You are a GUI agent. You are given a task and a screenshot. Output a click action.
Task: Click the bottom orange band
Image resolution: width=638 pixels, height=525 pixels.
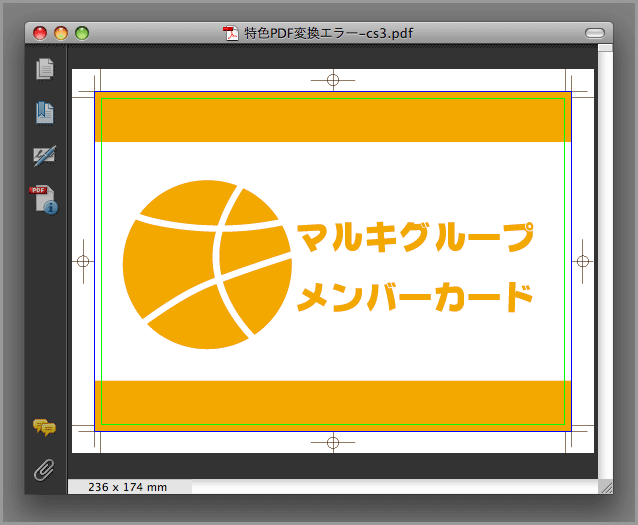tap(332, 402)
